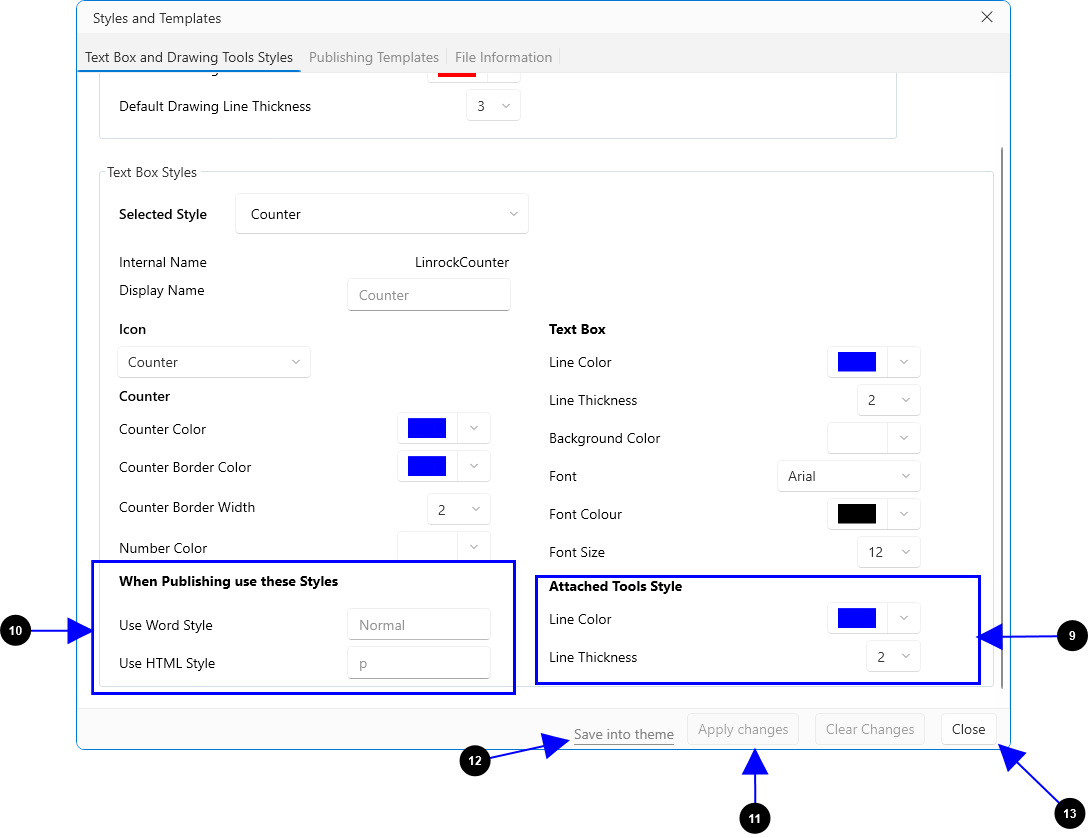The width and height of the screenshot is (1092, 838).
Task: Click the Clear Changes button
Action: (x=869, y=729)
